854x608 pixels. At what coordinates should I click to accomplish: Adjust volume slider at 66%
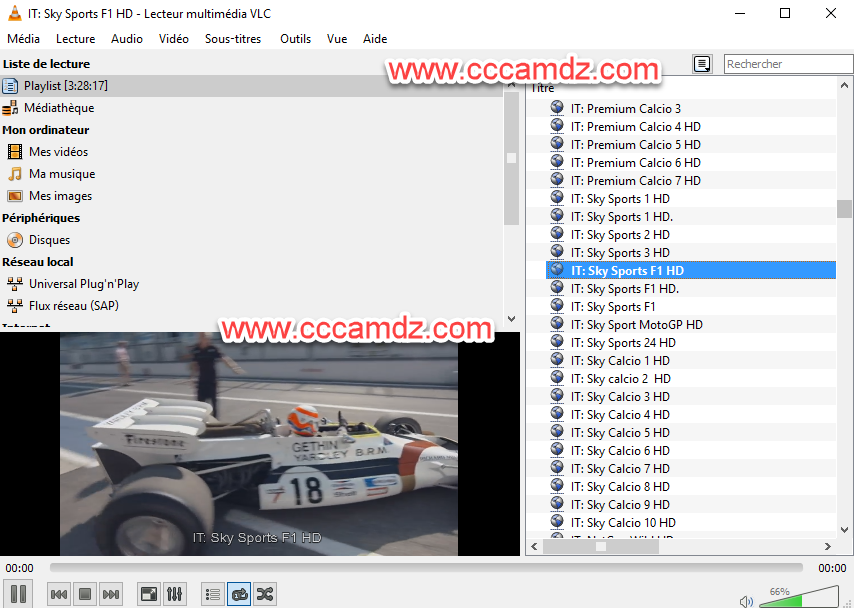pyautogui.click(x=799, y=597)
